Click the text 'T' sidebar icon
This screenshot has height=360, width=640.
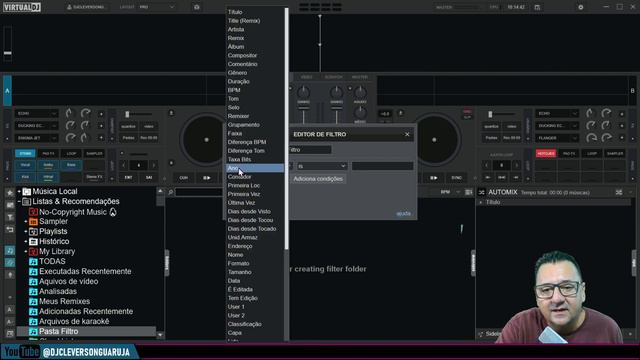click(x=10, y=217)
